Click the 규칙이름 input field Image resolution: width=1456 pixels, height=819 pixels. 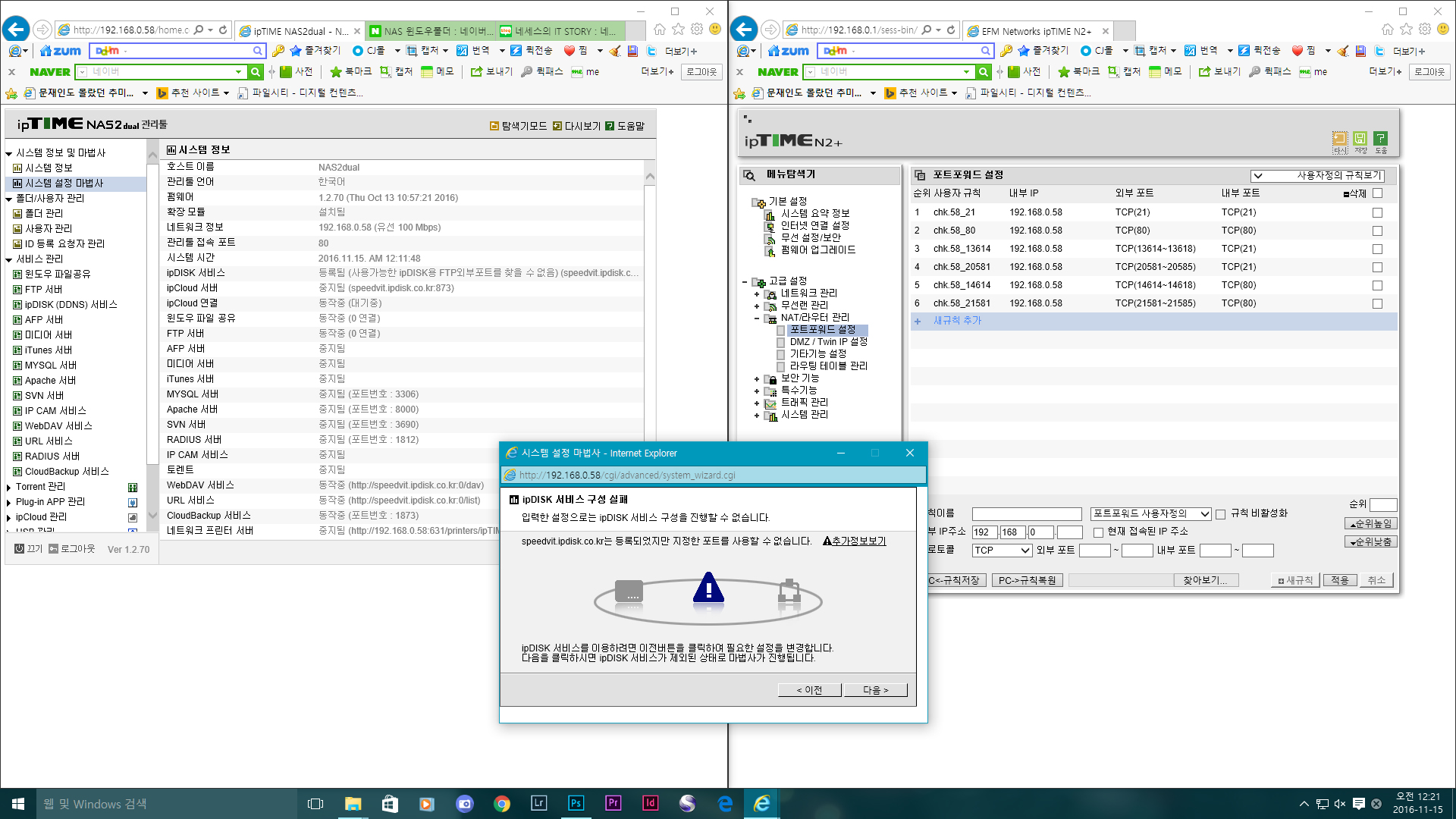[1027, 514]
